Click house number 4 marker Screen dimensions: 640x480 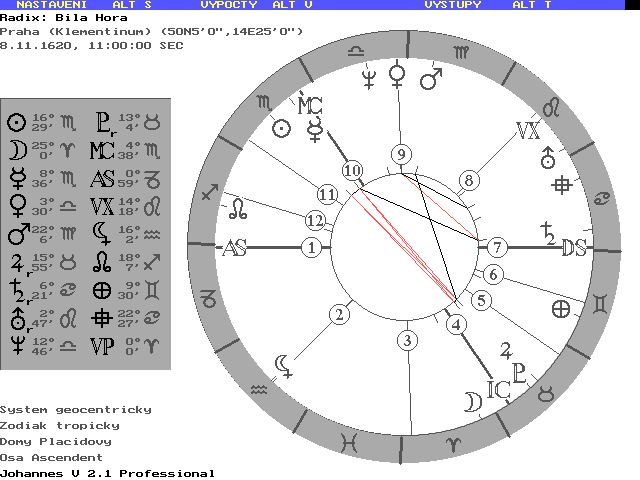tap(456, 324)
